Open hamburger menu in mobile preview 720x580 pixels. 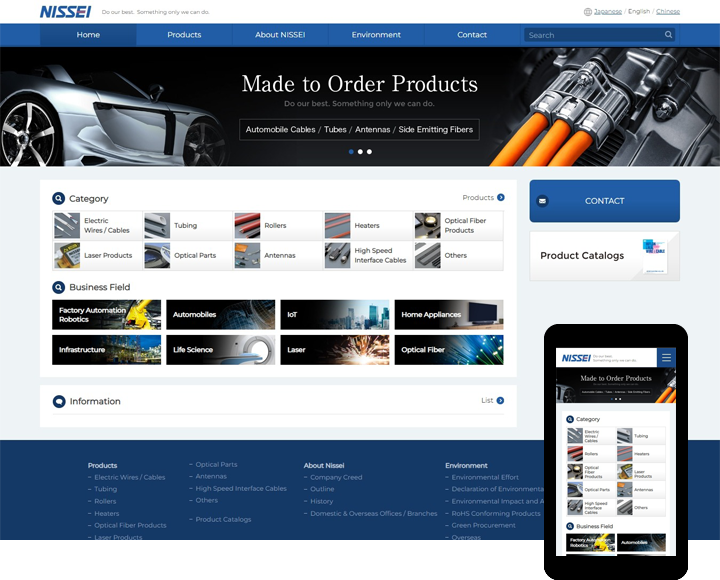click(666, 358)
